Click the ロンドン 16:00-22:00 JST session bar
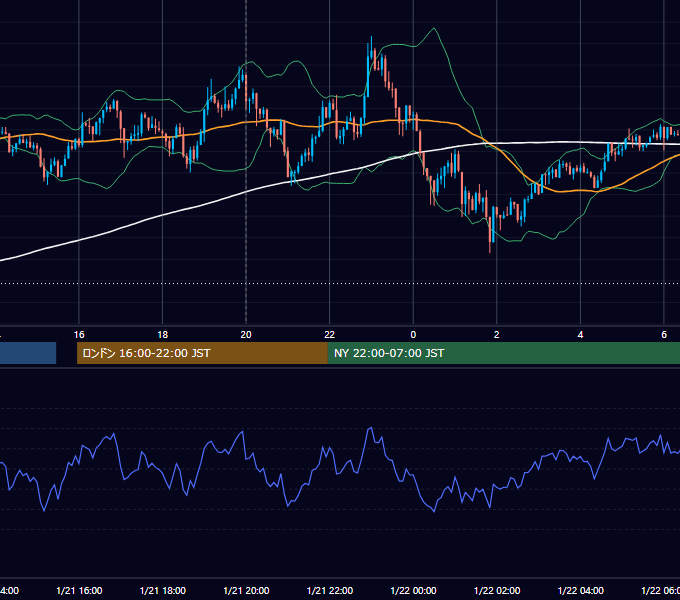The width and height of the screenshot is (680, 600). coord(202,353)
